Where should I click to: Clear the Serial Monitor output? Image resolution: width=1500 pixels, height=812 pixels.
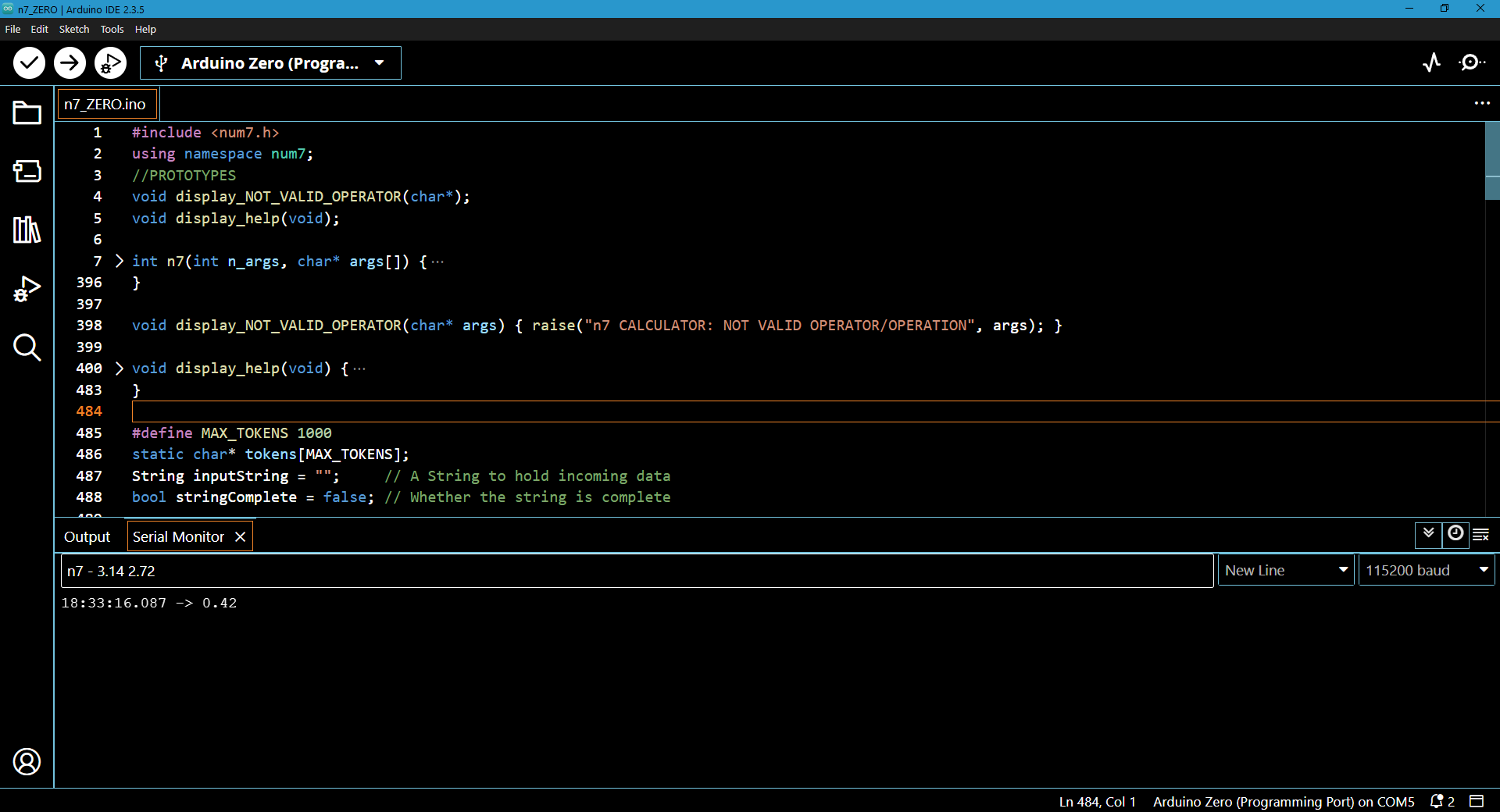coord(1481,535)
